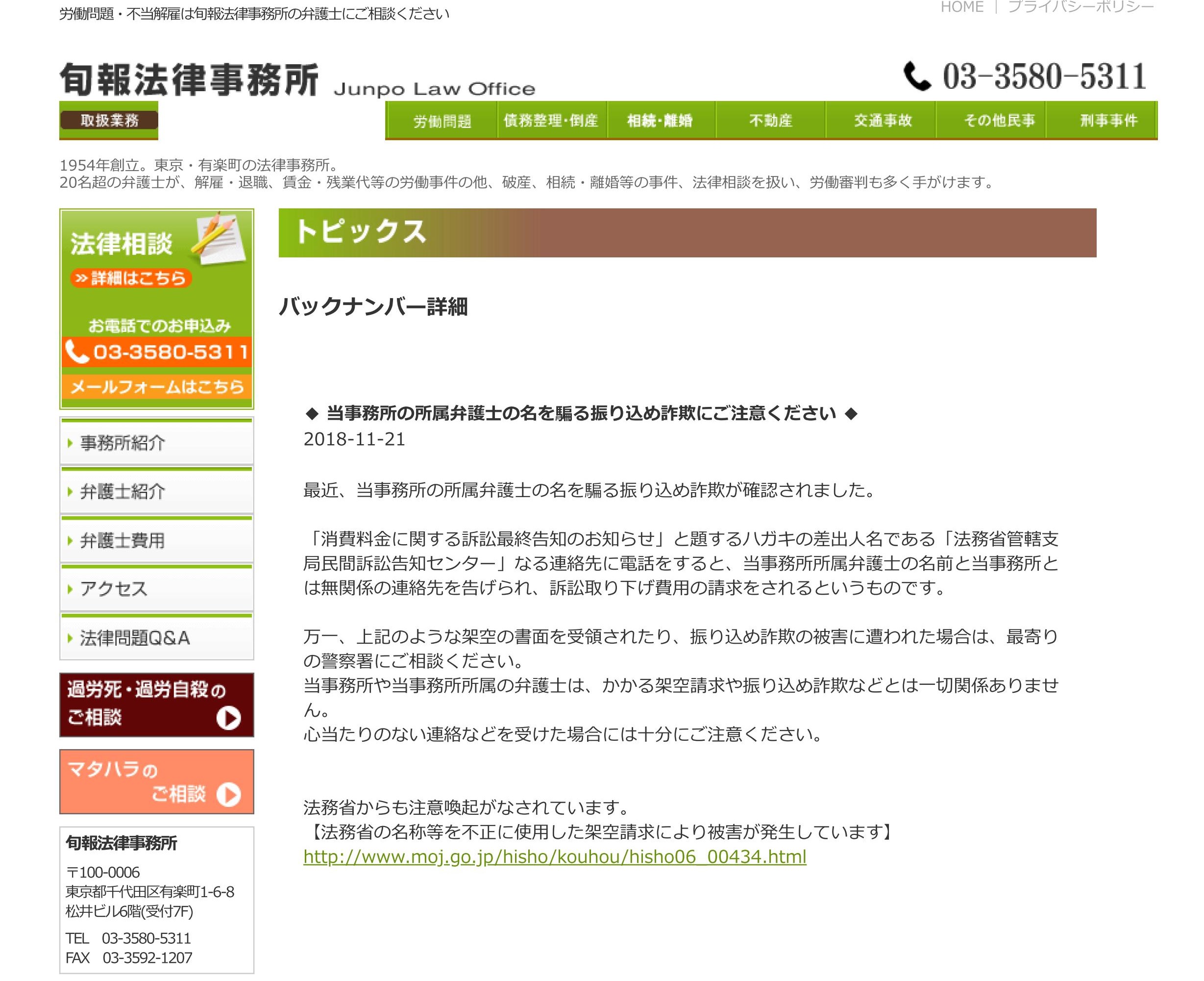Expand 事務所紹介 sidebar item
This screenshot has width=1204, height=981.
tap(123, 443)
